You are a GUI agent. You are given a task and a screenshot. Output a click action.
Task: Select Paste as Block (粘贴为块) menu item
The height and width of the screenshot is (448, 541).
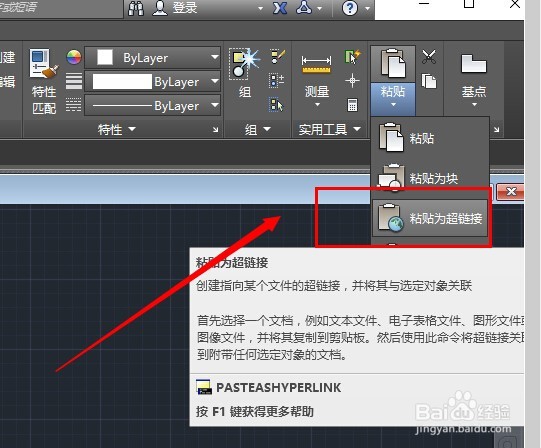pos(430,178)
